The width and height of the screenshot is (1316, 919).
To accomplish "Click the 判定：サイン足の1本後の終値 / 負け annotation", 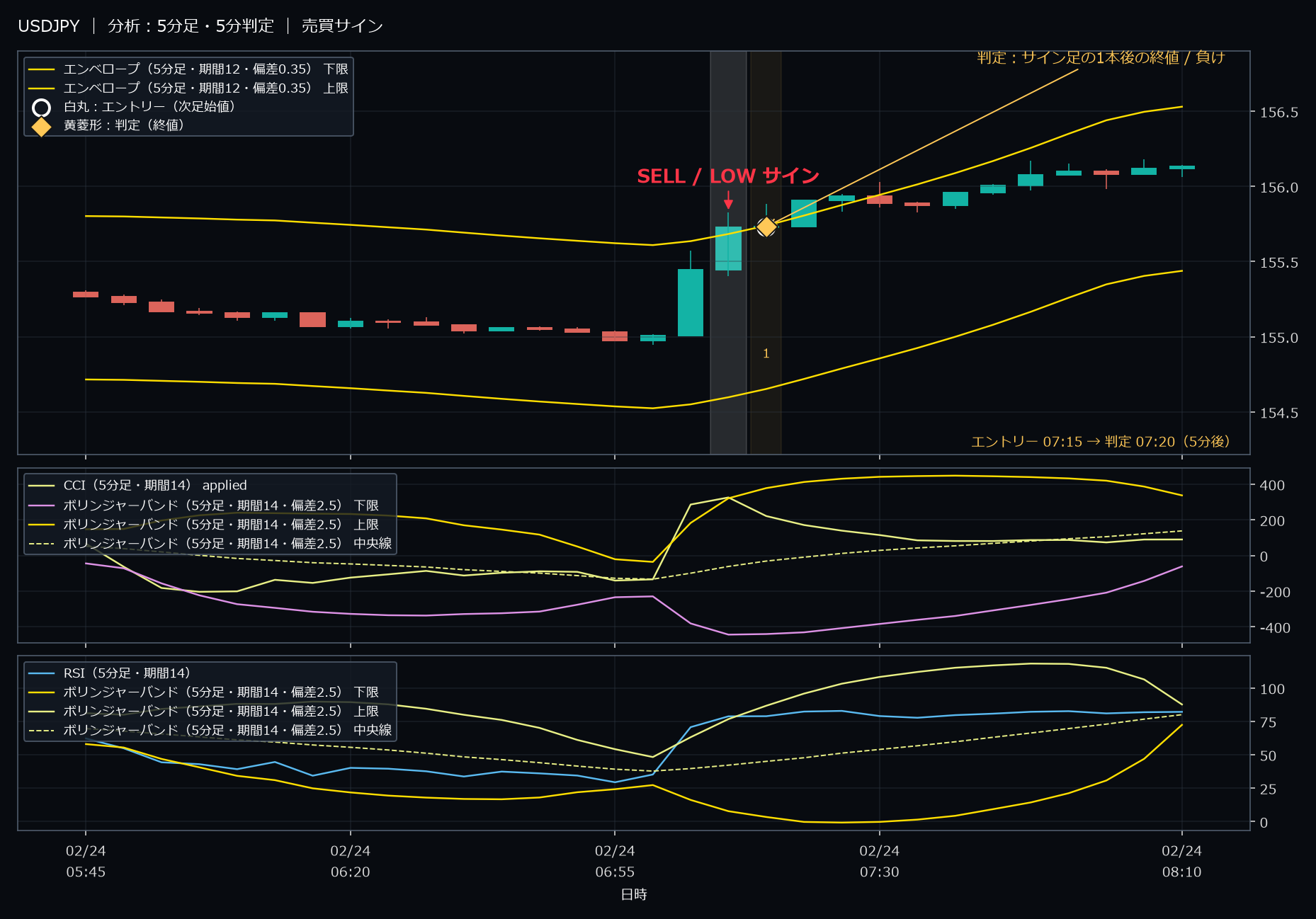I will 1101,57.
